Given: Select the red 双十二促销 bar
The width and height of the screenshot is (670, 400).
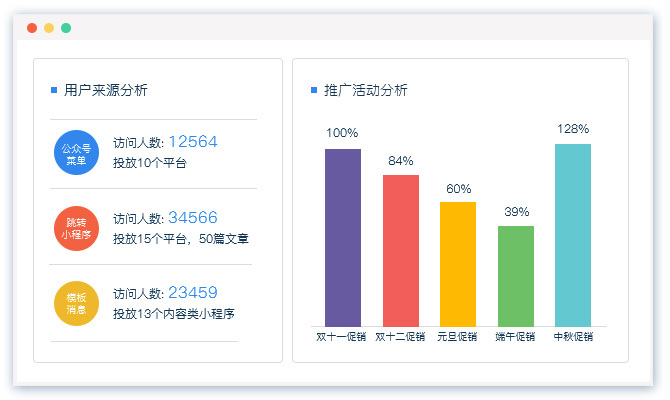Looking at the screenshot, I should point(401,250).
